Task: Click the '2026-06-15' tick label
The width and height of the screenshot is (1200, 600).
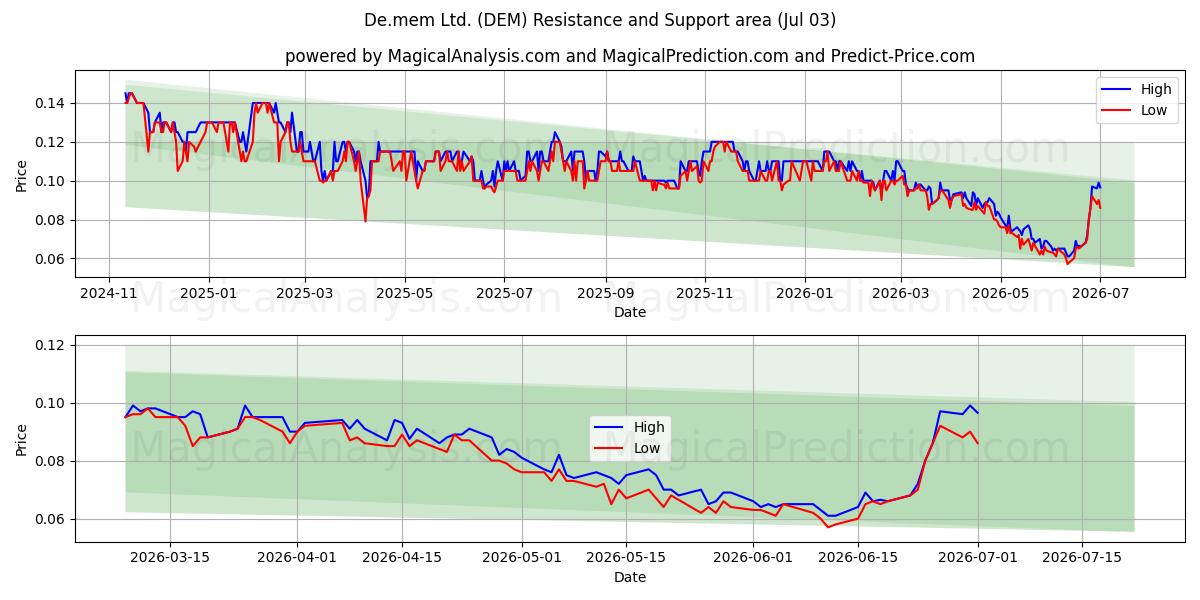Action: (858, 558)
